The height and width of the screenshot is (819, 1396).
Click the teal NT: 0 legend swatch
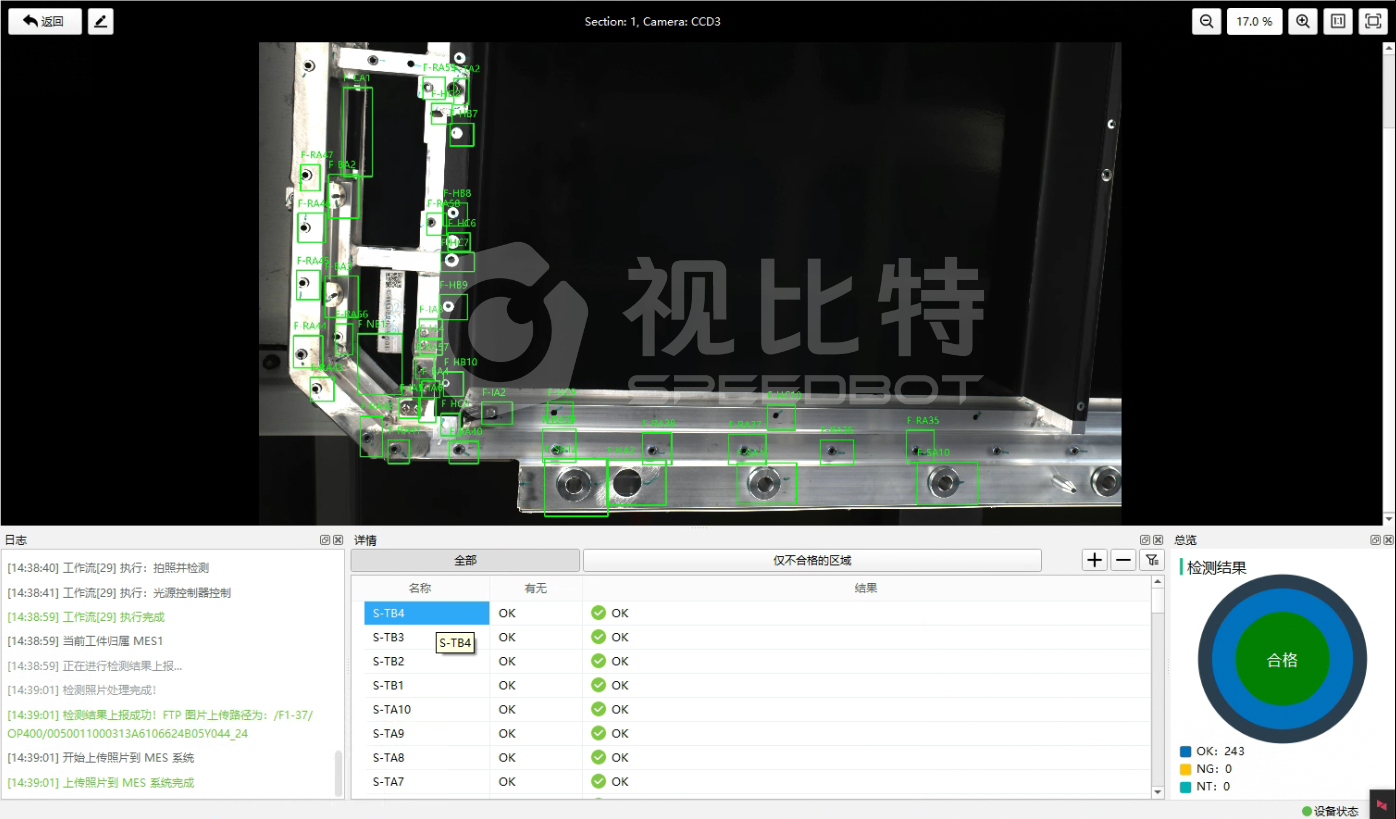tap(1186, 787)
